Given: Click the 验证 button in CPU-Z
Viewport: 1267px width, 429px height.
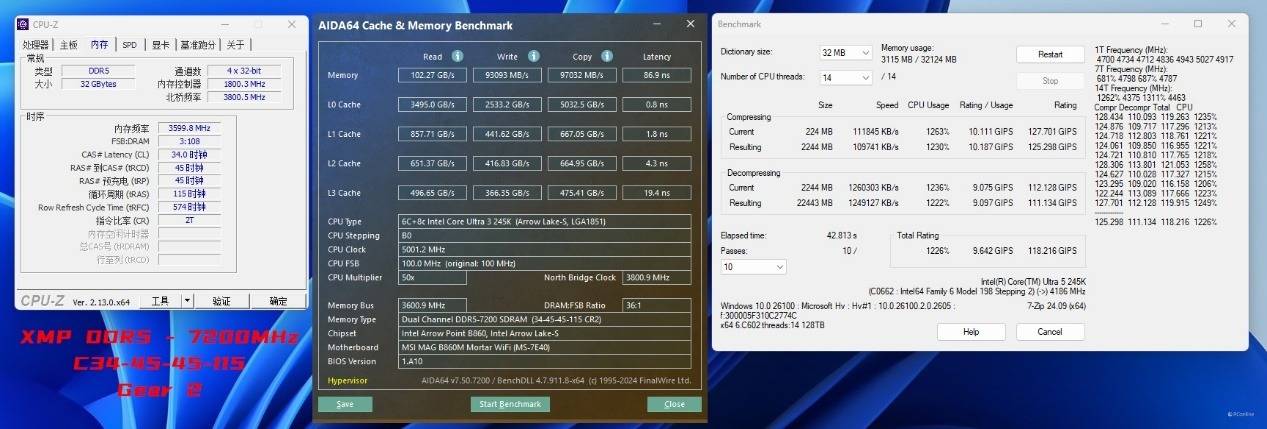Looking at the screenshot, I should click(221, 300).
